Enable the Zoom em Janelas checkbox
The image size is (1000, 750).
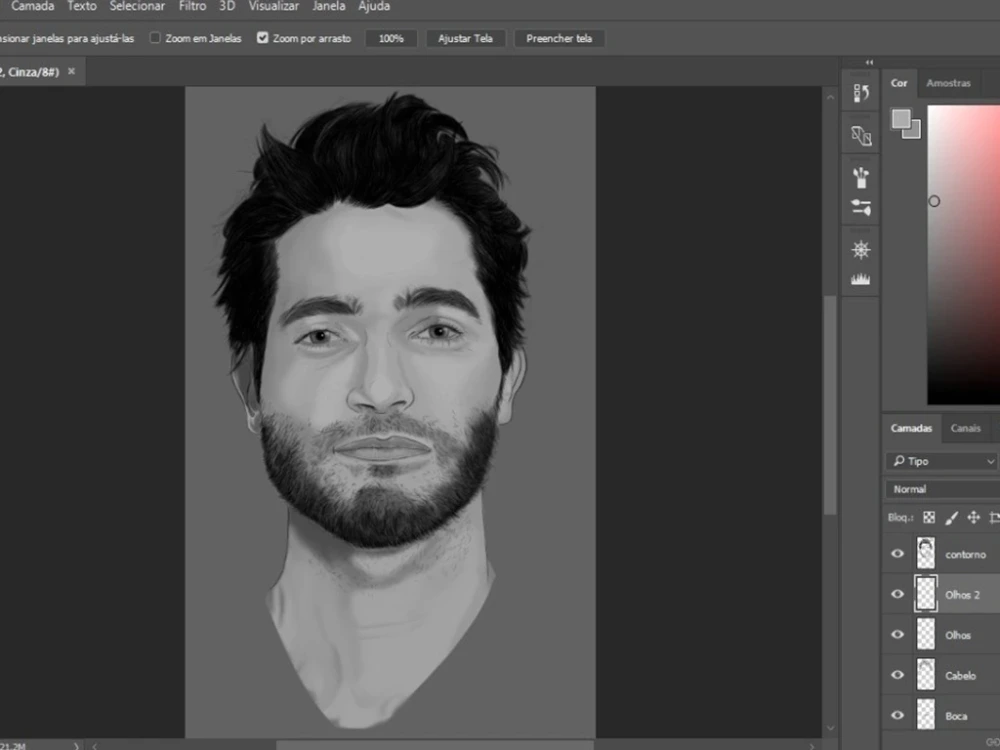154,38
